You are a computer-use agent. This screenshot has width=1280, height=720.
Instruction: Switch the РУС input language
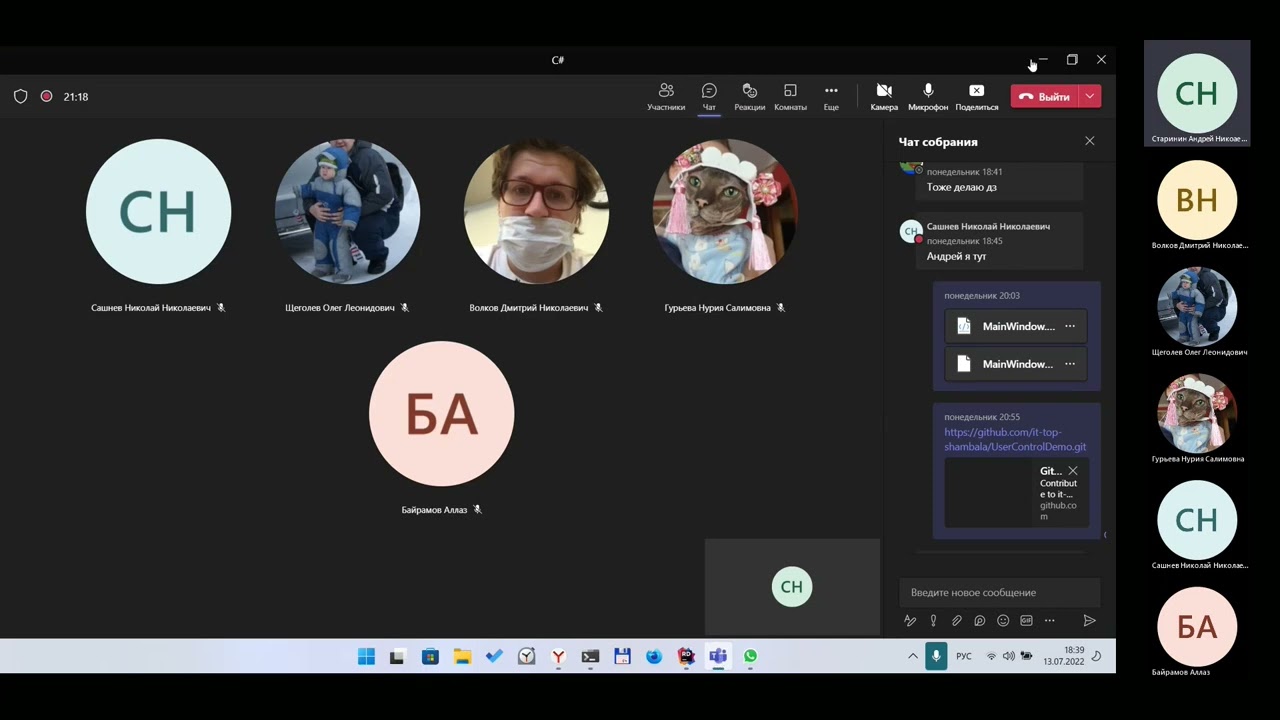[x=964, y=656]
